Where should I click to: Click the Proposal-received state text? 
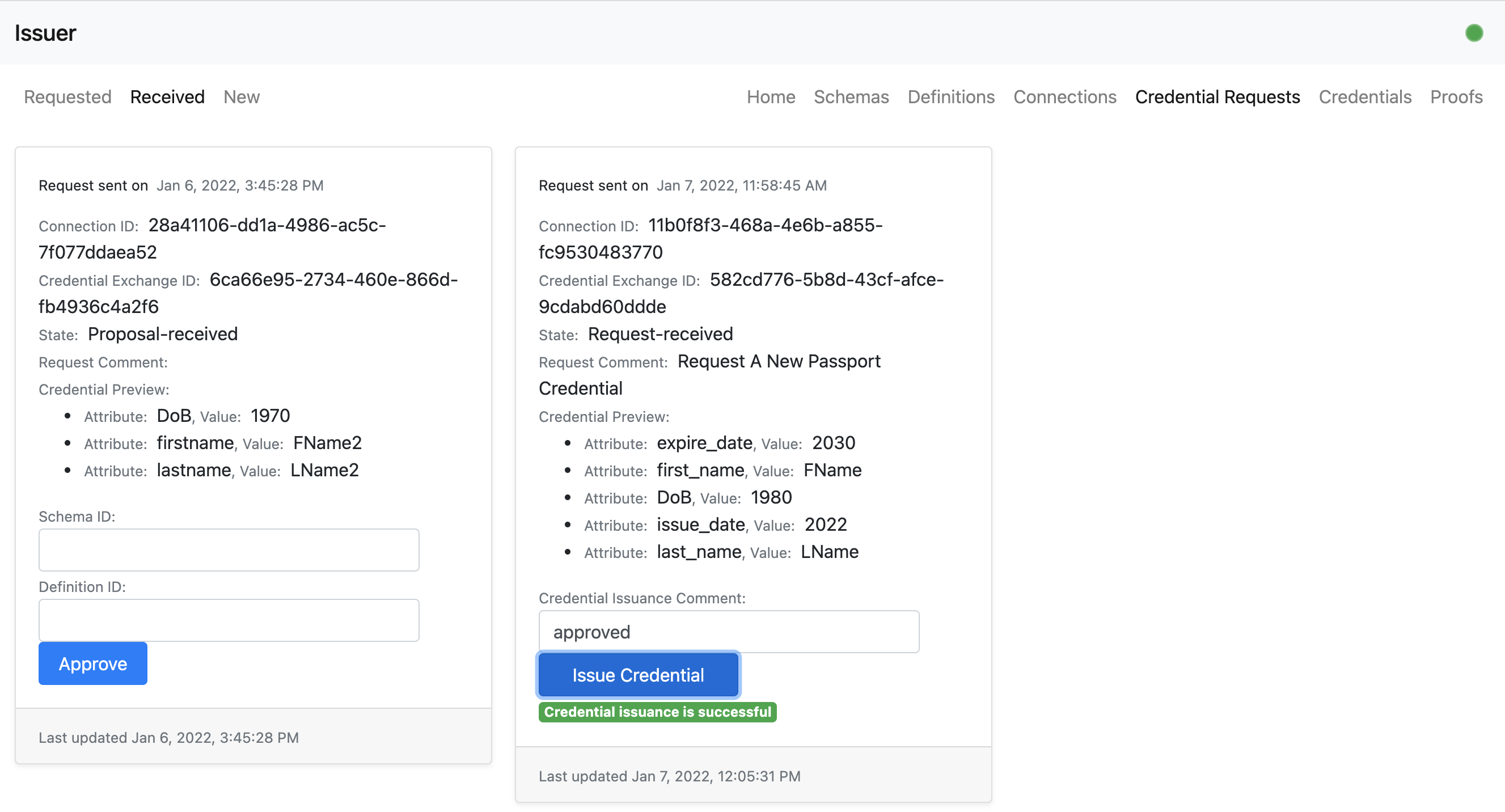pos(162,334)
